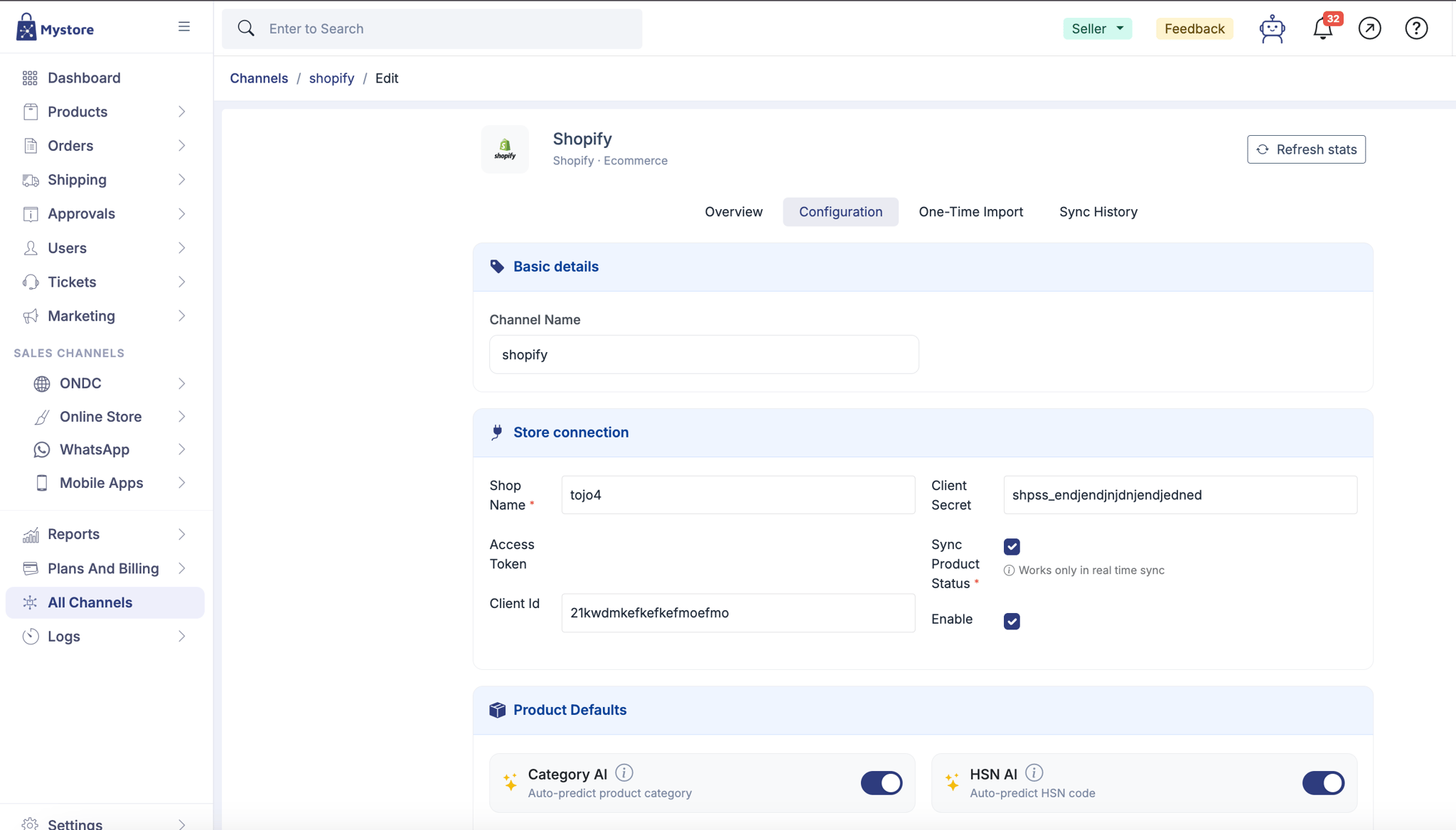Uncheck the Enable checkbox
Image resolution: width=1456 pixels, height=830 pixels.
point(1012,621)
